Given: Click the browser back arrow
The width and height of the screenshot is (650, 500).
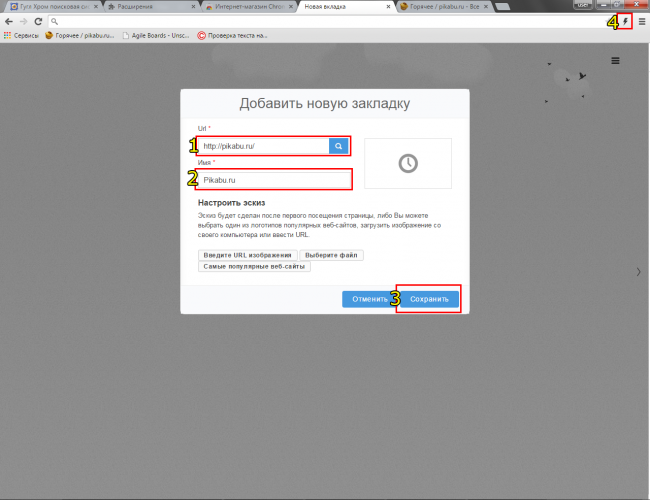Looking at the screenshot, I should (x=9, y=22).
